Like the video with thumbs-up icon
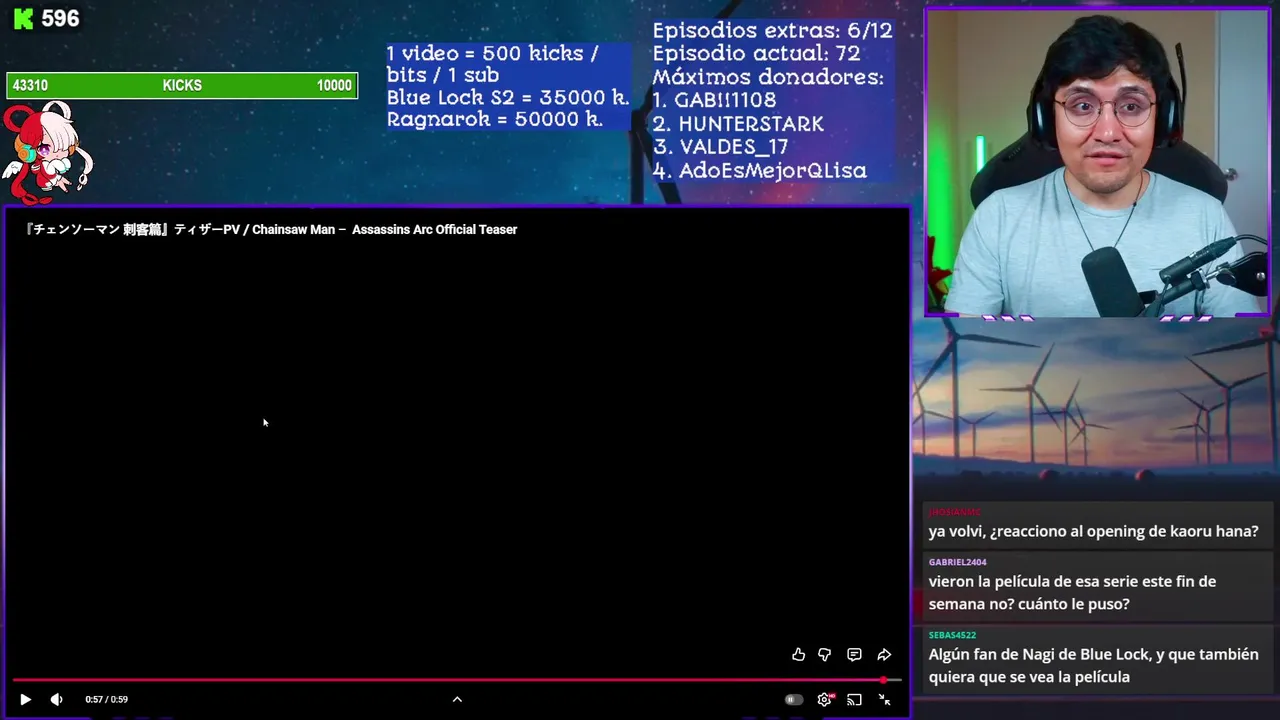 (x=798, y=655)
